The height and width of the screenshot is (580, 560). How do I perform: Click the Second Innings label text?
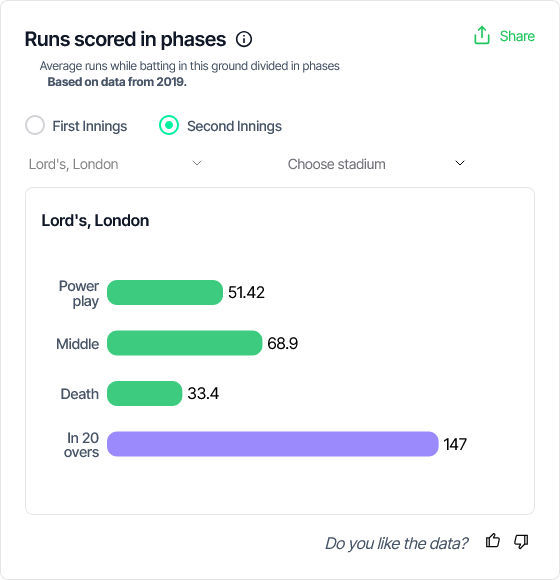(234, 126)
